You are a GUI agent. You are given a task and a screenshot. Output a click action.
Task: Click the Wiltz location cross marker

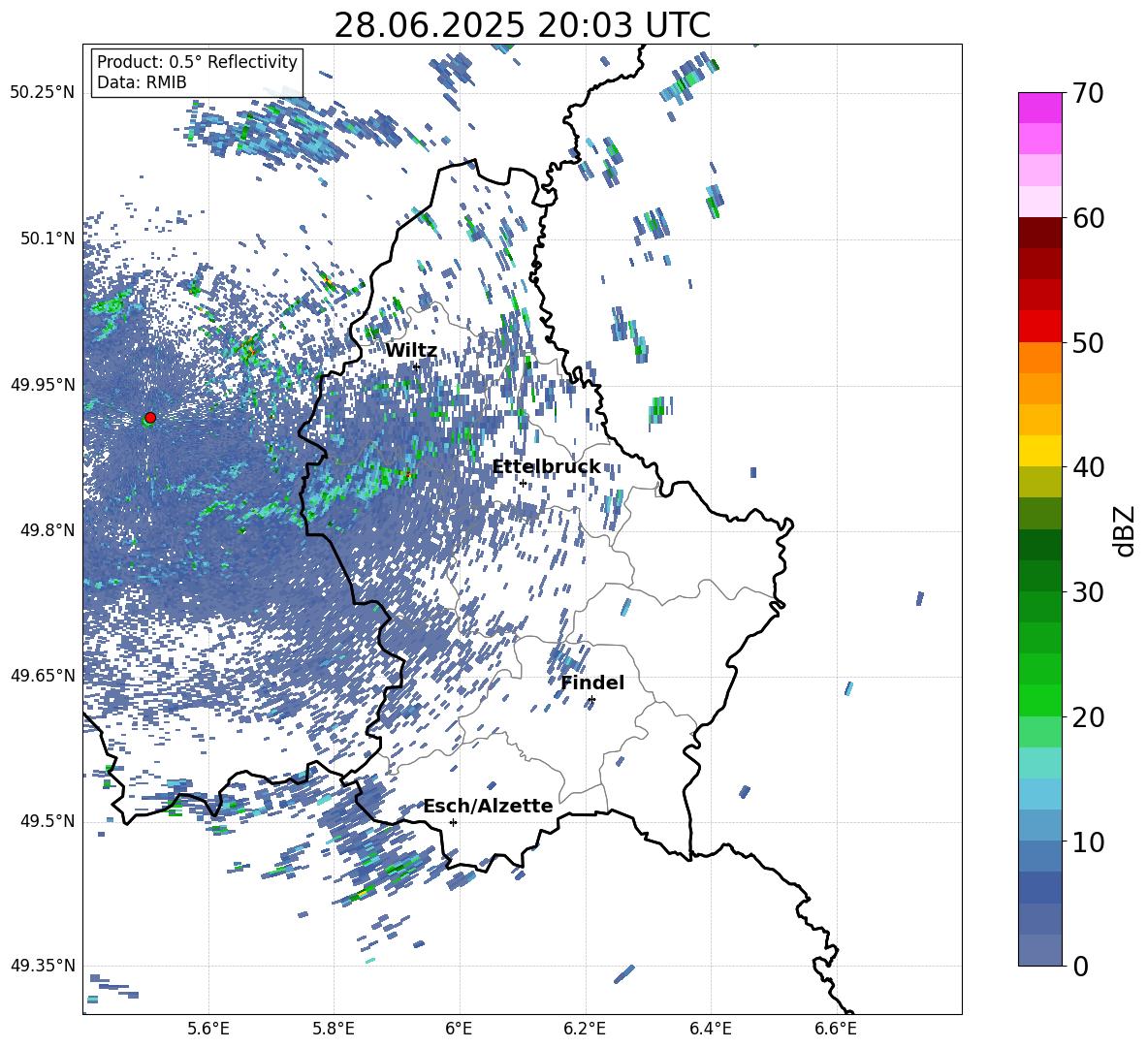416,366
